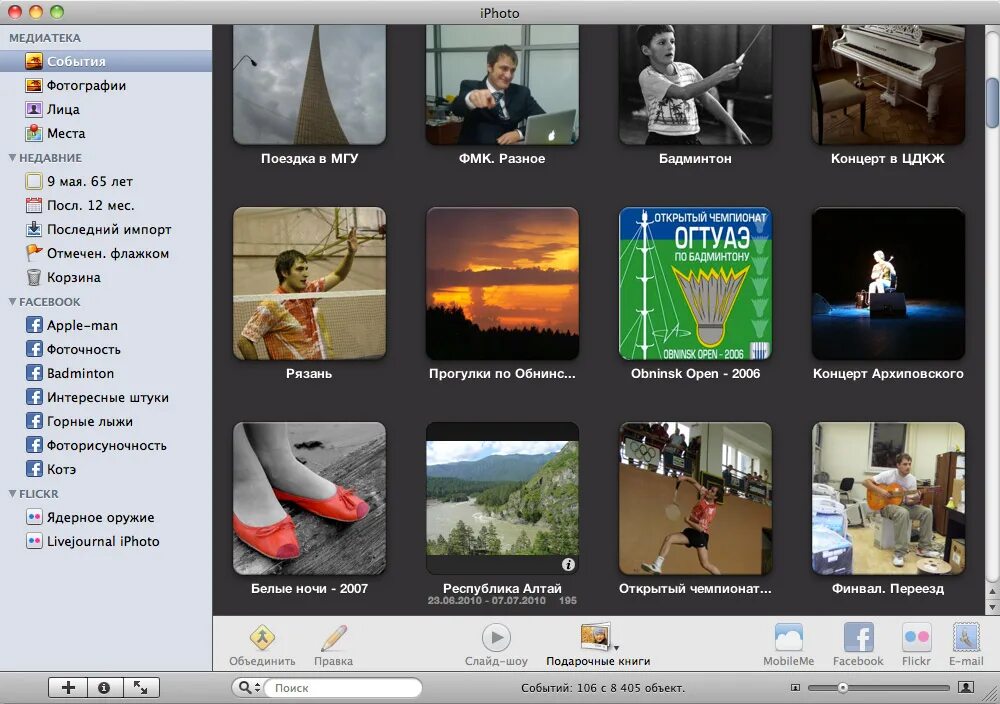Select the Финвал. Переезд event
Screen dimensions: 1000x704
pos(888,498)
